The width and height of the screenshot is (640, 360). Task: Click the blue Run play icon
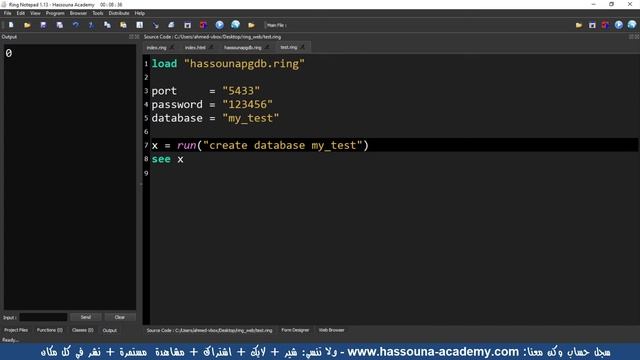pos(220,25)
